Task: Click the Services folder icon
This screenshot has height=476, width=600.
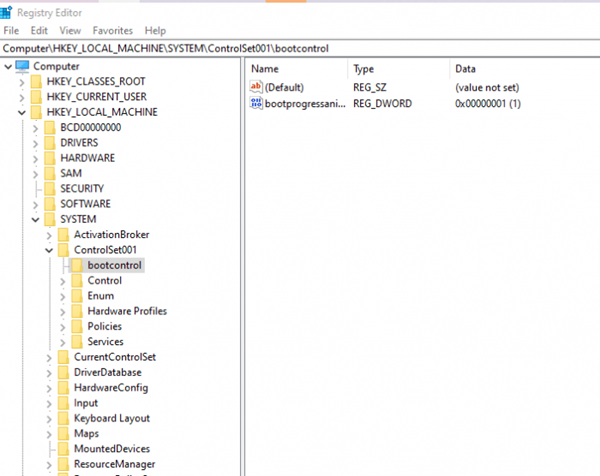Action: [77, 342]
